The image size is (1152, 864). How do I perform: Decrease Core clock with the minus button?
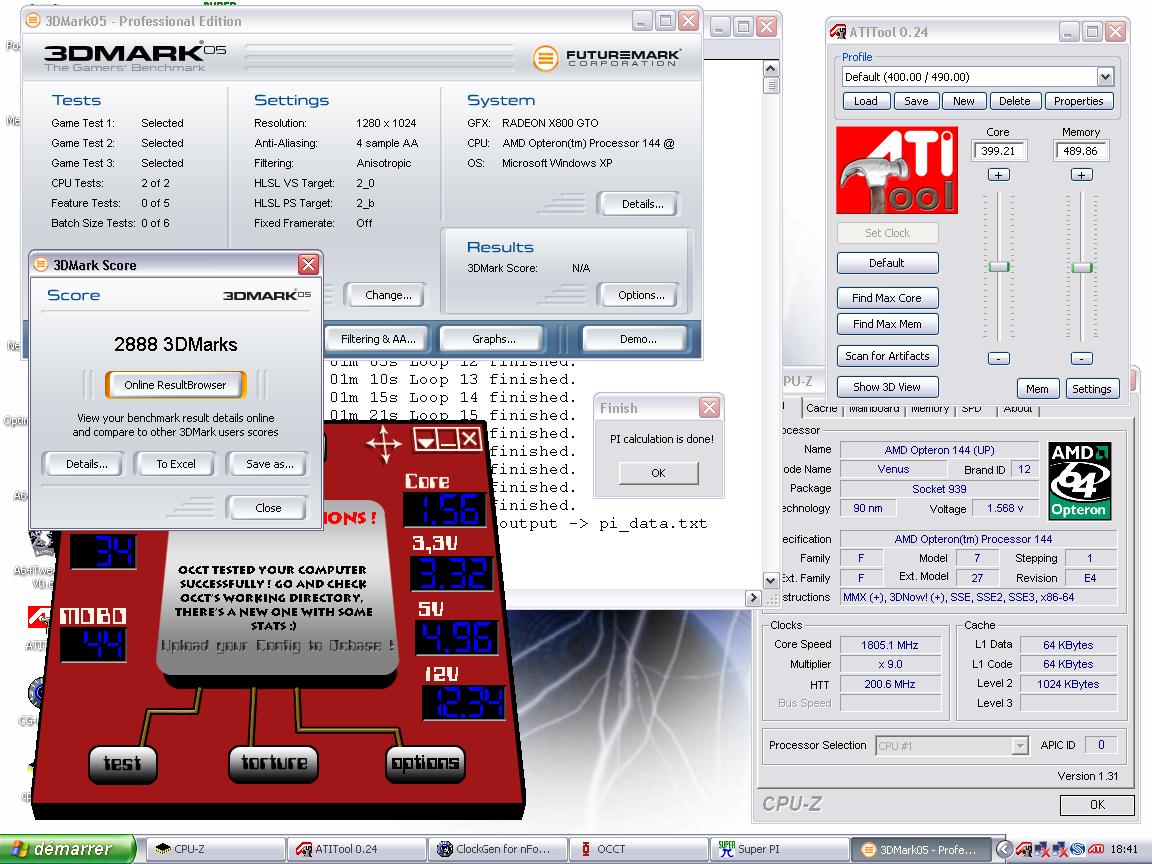pos(998,359)
